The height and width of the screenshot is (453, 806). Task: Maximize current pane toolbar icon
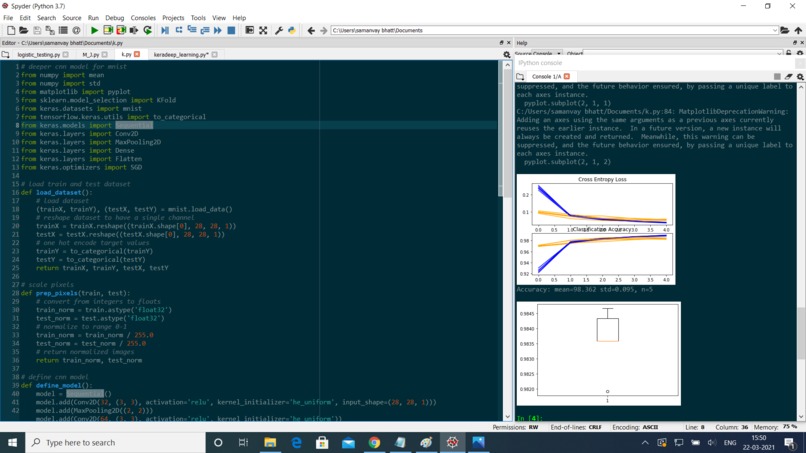pos(249,30)
